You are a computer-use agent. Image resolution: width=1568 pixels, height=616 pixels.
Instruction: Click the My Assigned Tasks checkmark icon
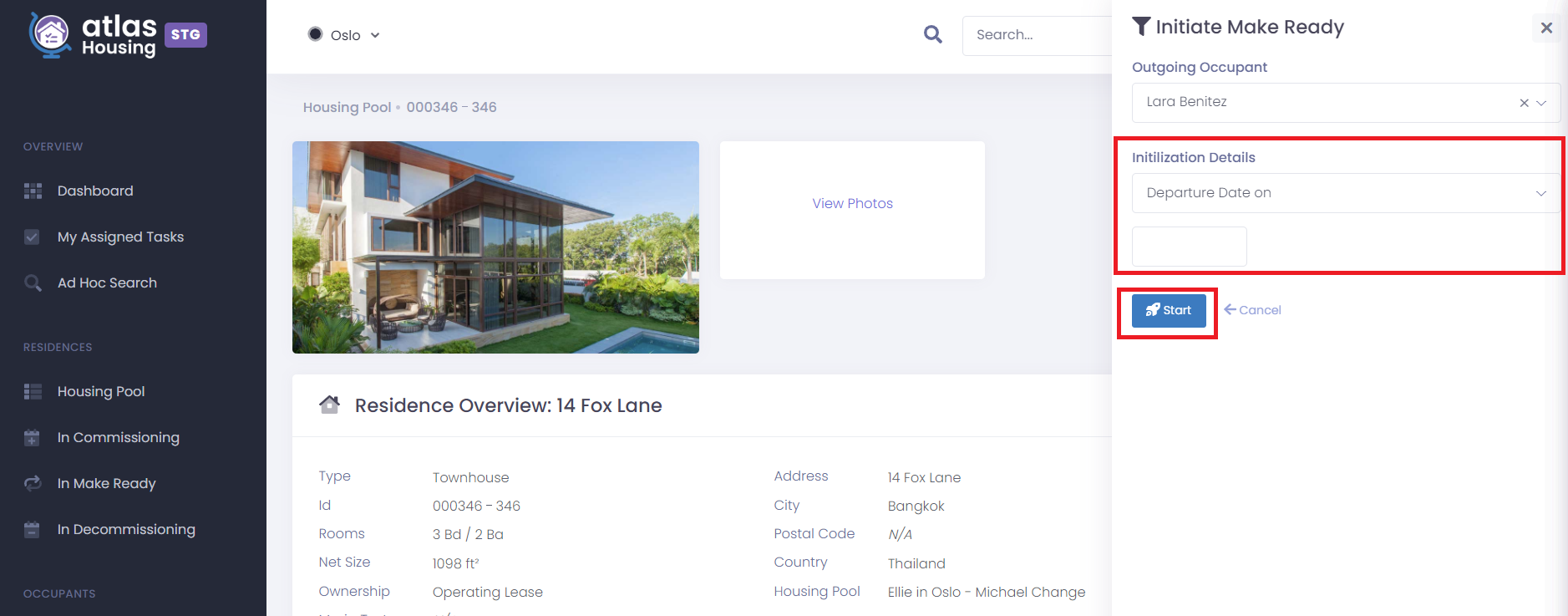(32, 237)
